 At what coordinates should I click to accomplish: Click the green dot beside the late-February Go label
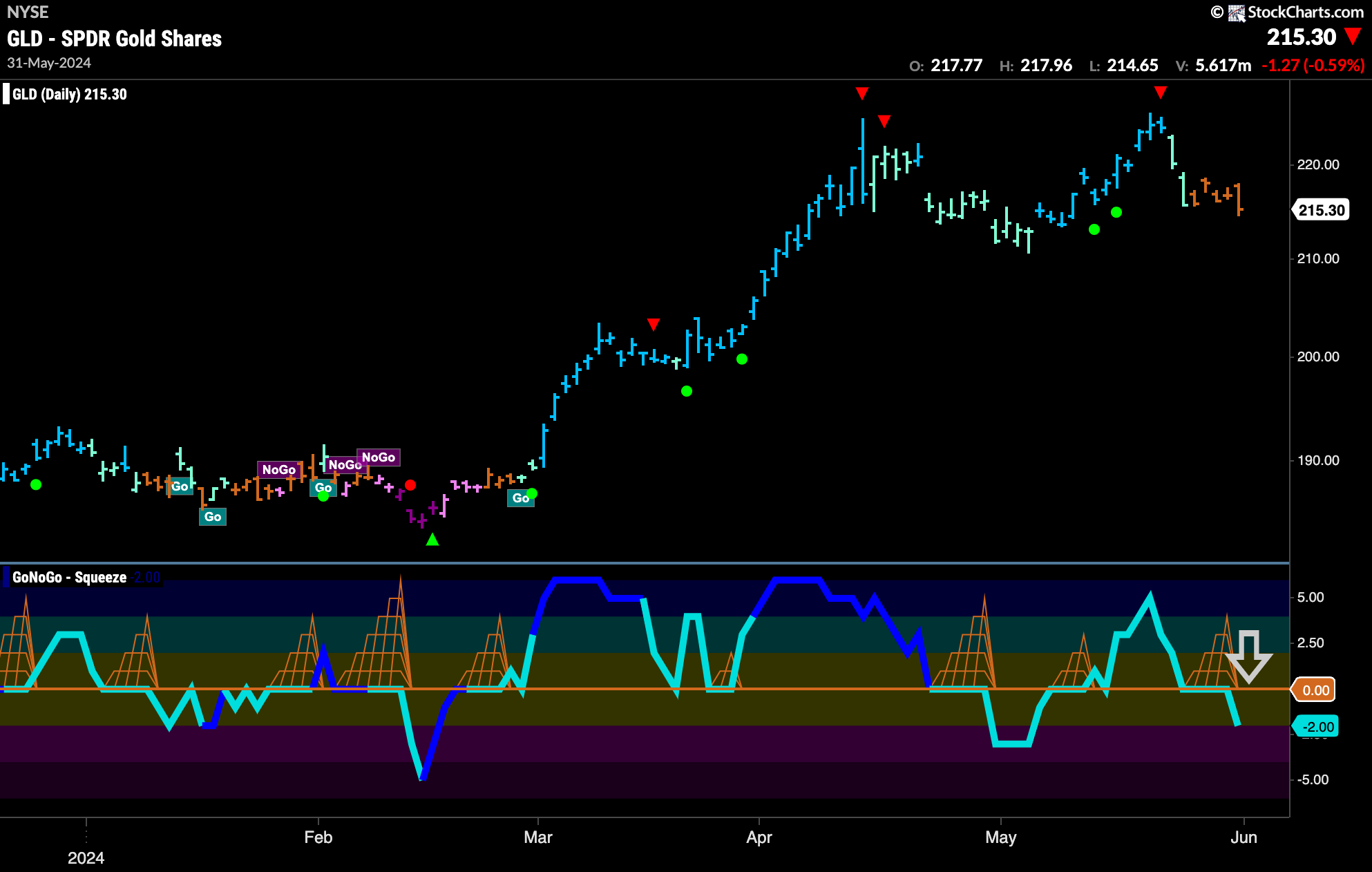[x=532, y=493]
